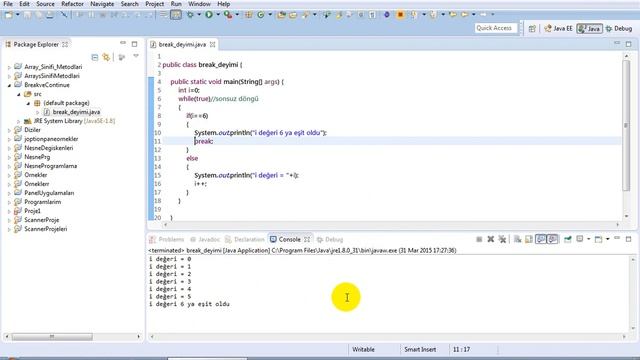Minimize the Package Explorer view
640x360 pixels.
[123, 43]
